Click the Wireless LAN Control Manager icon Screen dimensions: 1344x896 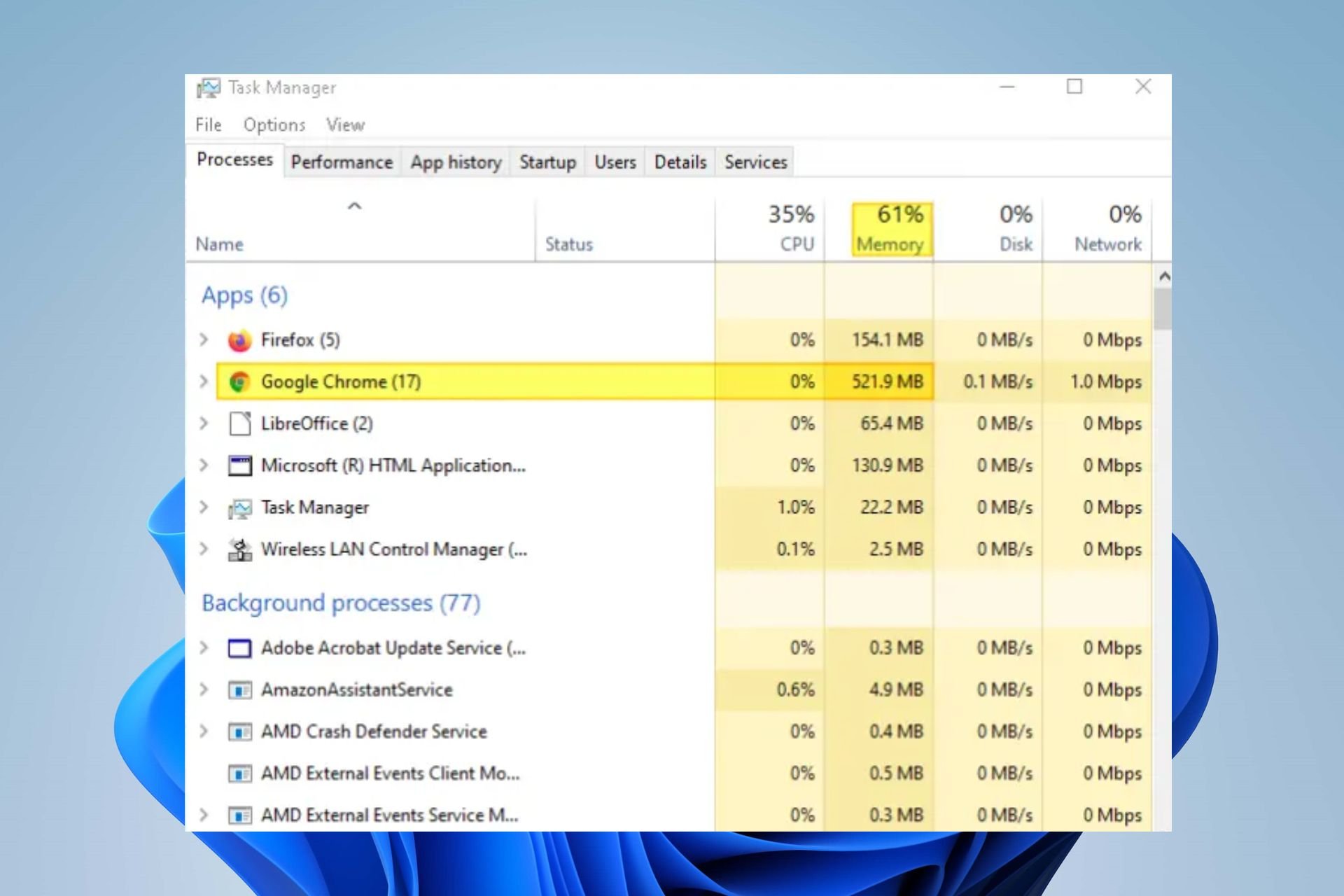tap(239, 550)
